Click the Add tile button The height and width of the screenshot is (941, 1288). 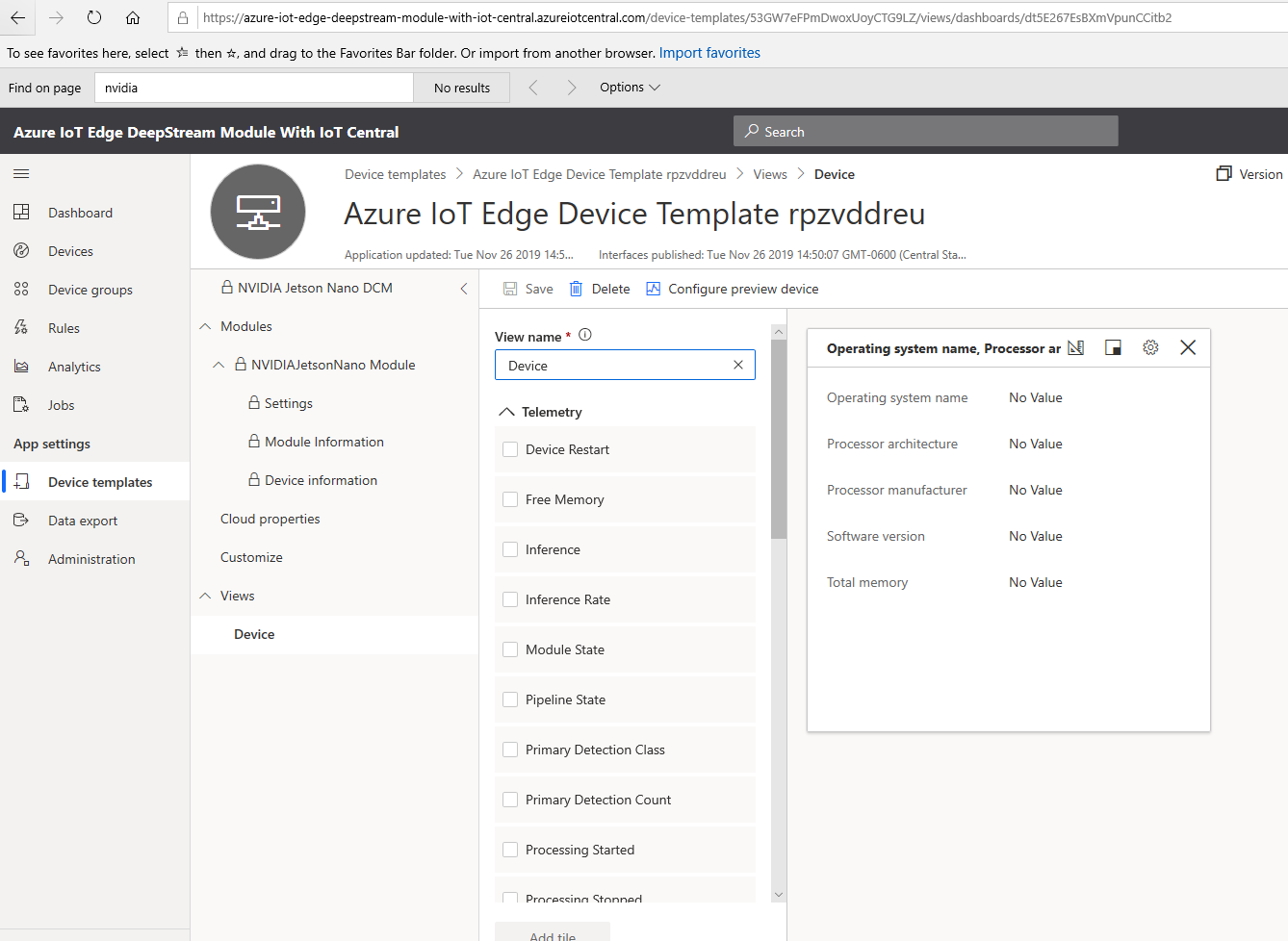click(x=553, y=931)
